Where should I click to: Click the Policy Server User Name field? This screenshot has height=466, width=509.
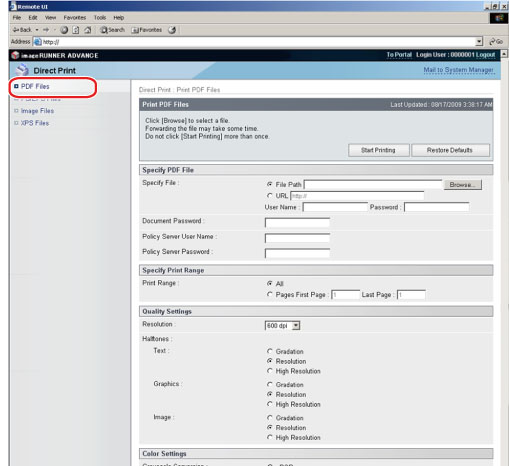click(x=297, y=238)
